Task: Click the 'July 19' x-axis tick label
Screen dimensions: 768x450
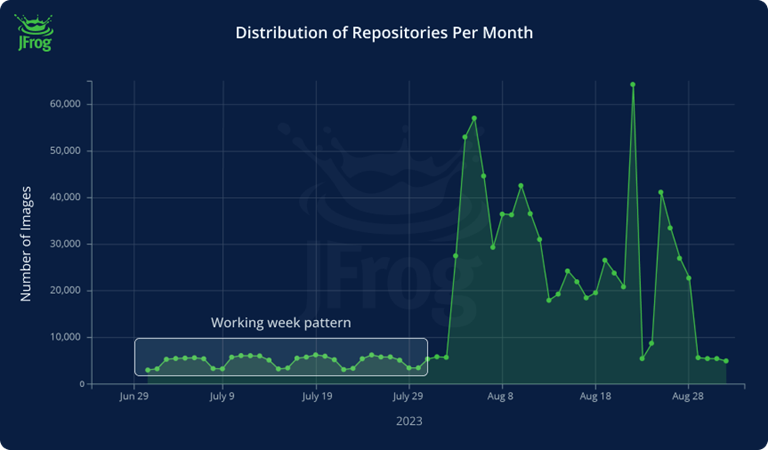Action: coord(316,397)
